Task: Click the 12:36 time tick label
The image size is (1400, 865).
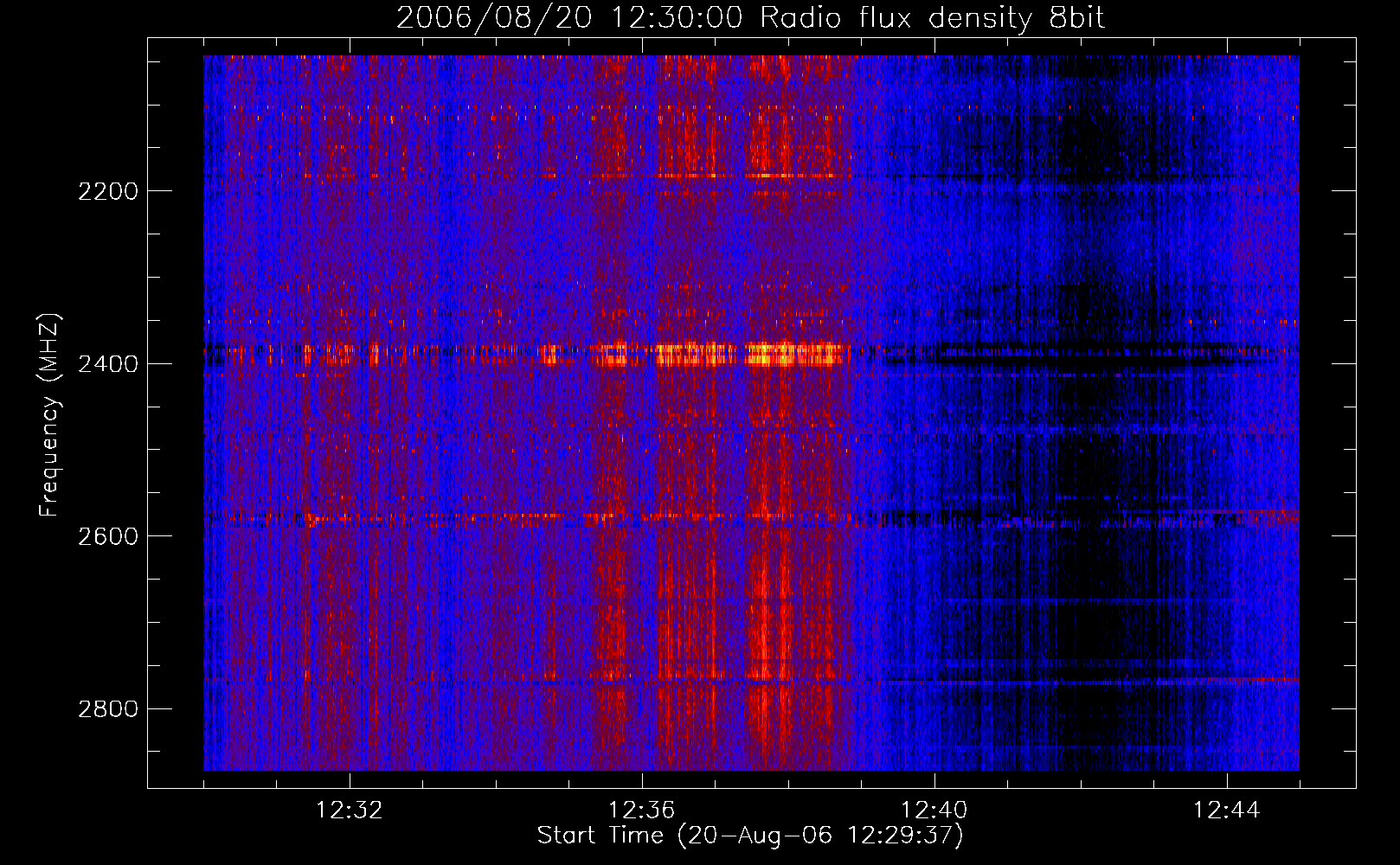Action: [x=642, y=811]
